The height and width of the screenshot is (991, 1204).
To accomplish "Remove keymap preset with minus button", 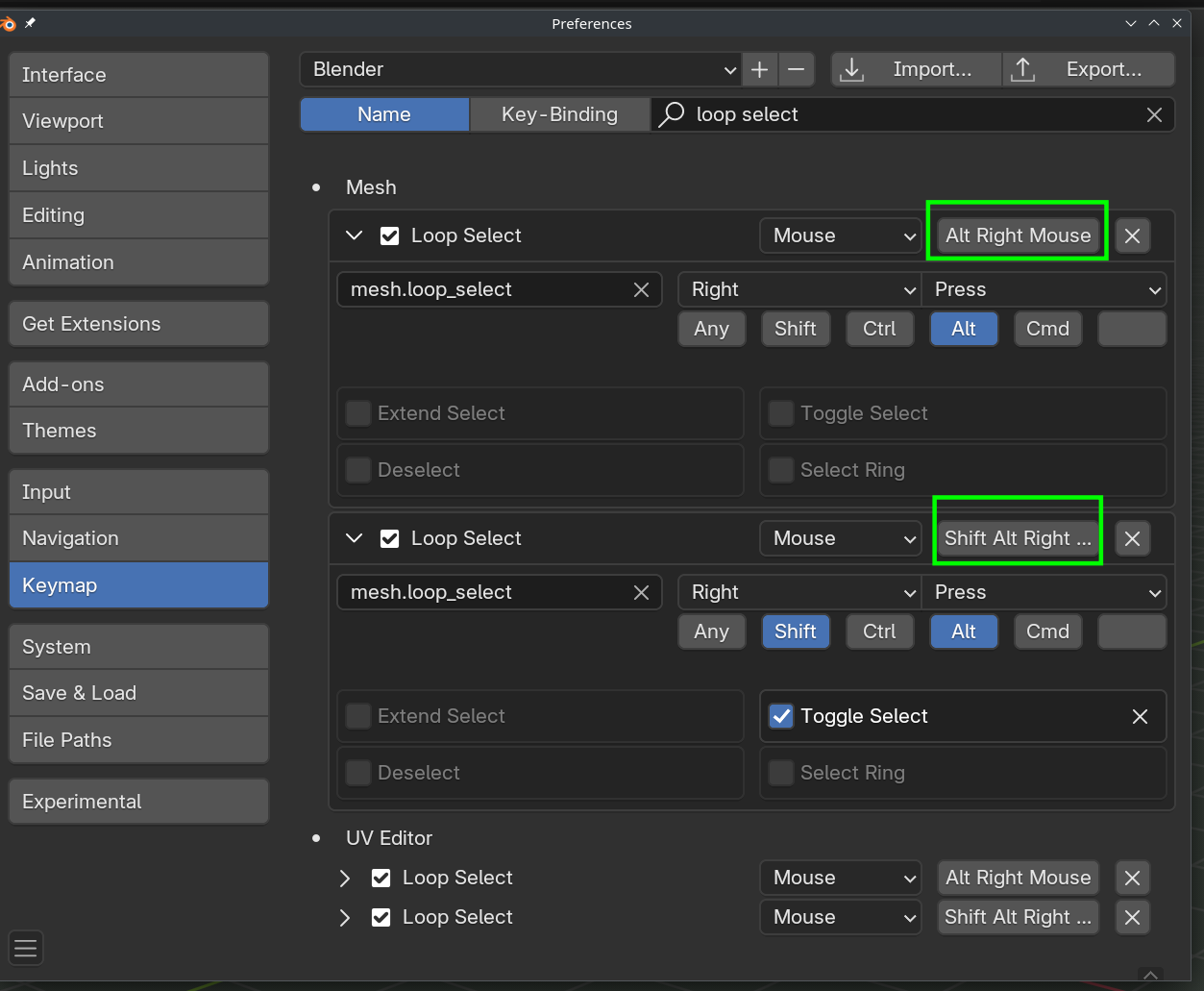I will (x=796, y=69).
